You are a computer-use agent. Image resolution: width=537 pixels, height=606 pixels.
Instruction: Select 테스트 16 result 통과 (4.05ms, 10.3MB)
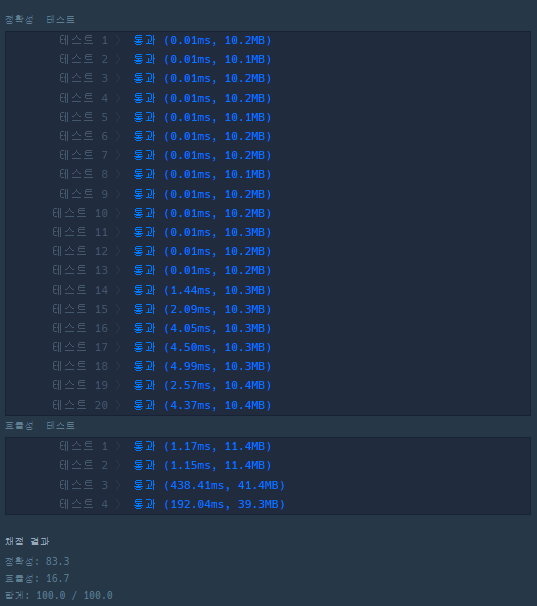point(203,328)
